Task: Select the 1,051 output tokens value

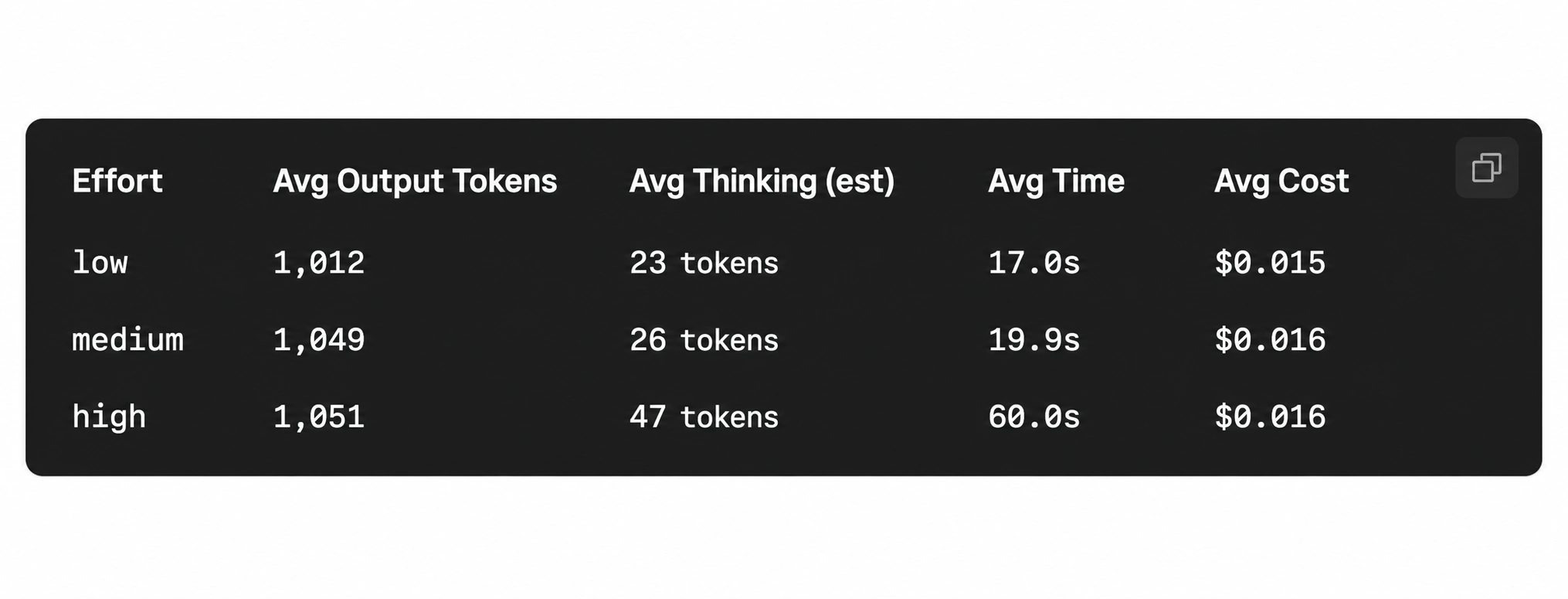Action: [x=319, y=417]
